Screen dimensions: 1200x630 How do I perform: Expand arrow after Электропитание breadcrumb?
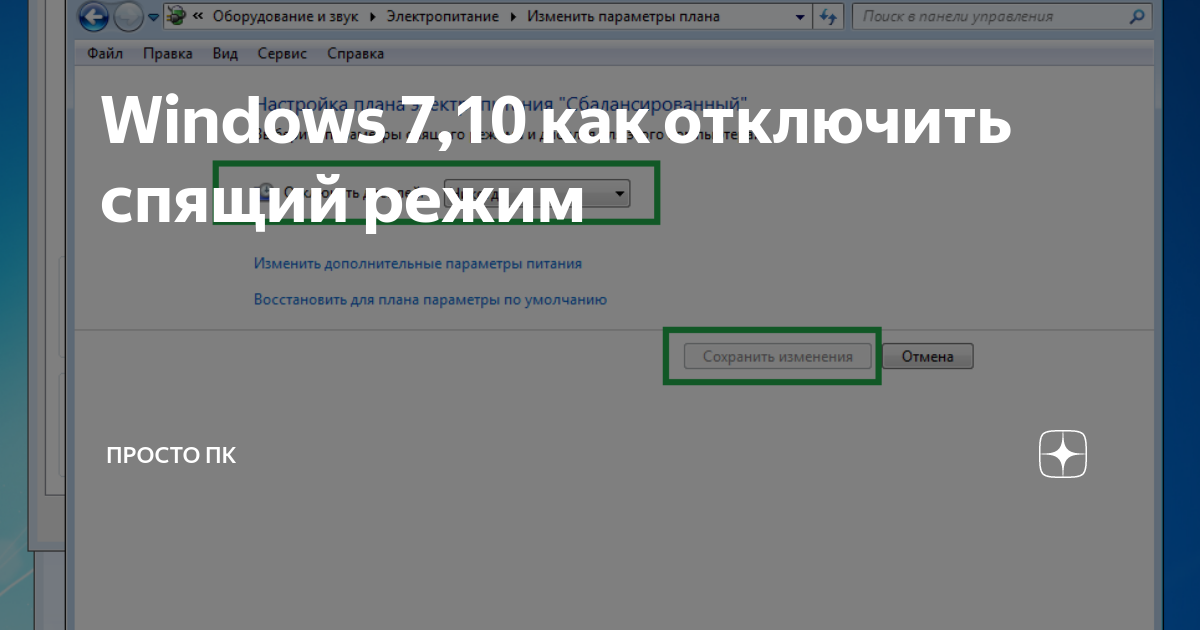(514, 17)
